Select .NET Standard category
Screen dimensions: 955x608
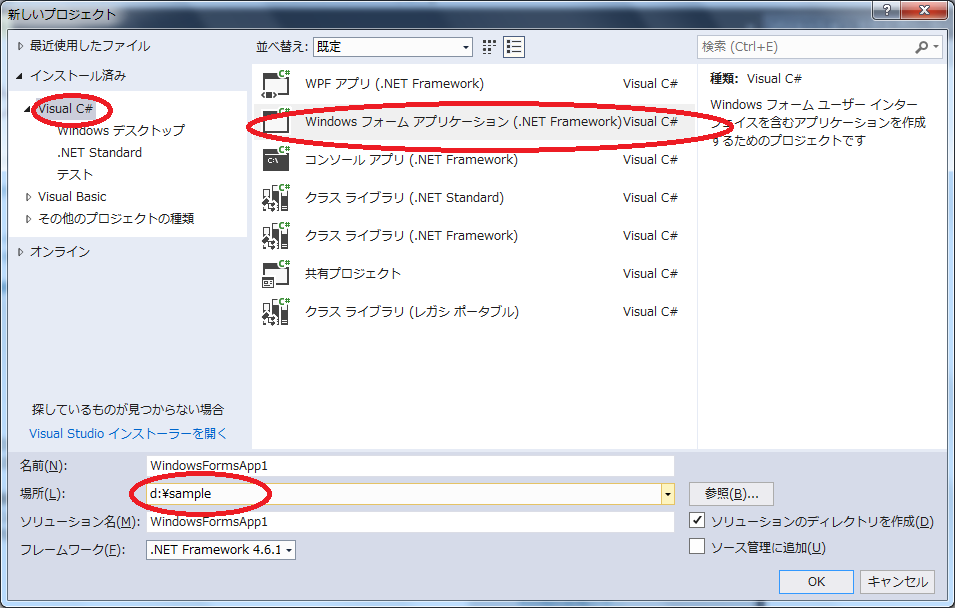(x=99, y=152)
